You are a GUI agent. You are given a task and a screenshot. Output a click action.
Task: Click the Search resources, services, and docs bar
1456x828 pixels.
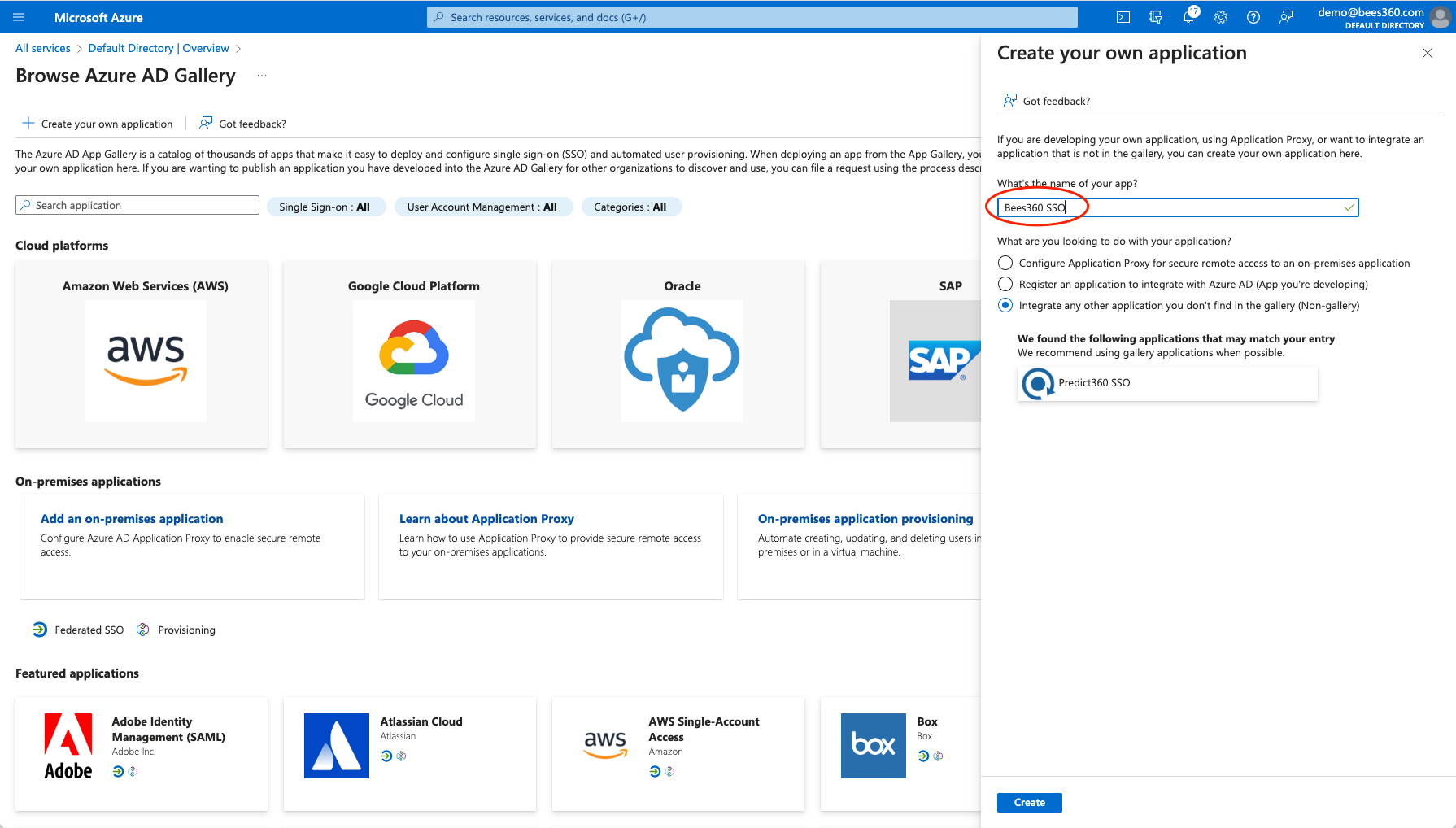click(x=752, y=17)
